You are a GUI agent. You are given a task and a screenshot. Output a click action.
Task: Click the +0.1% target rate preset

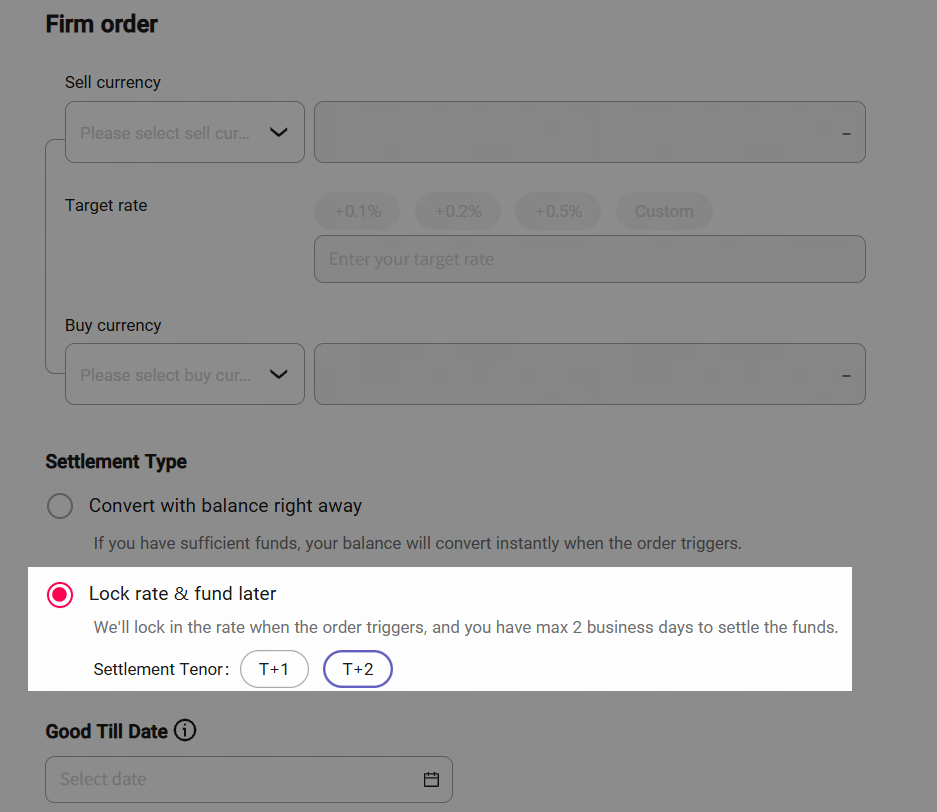click(357, 211)
